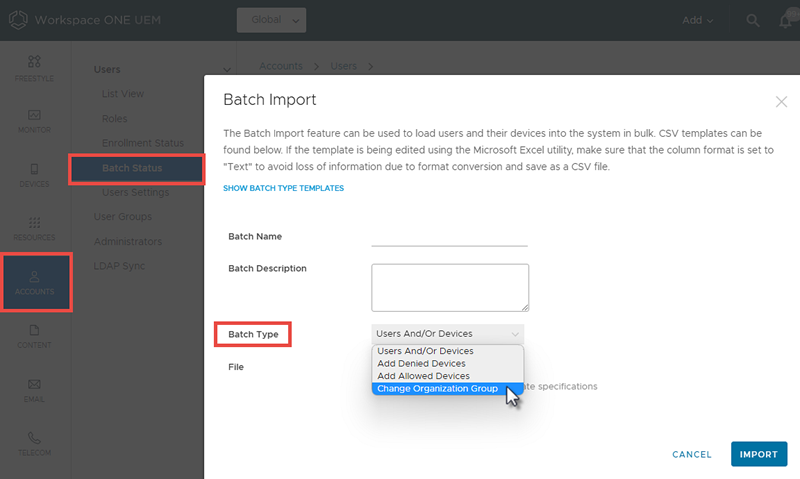Select Add Allowed Devices option

click(447, 376)
